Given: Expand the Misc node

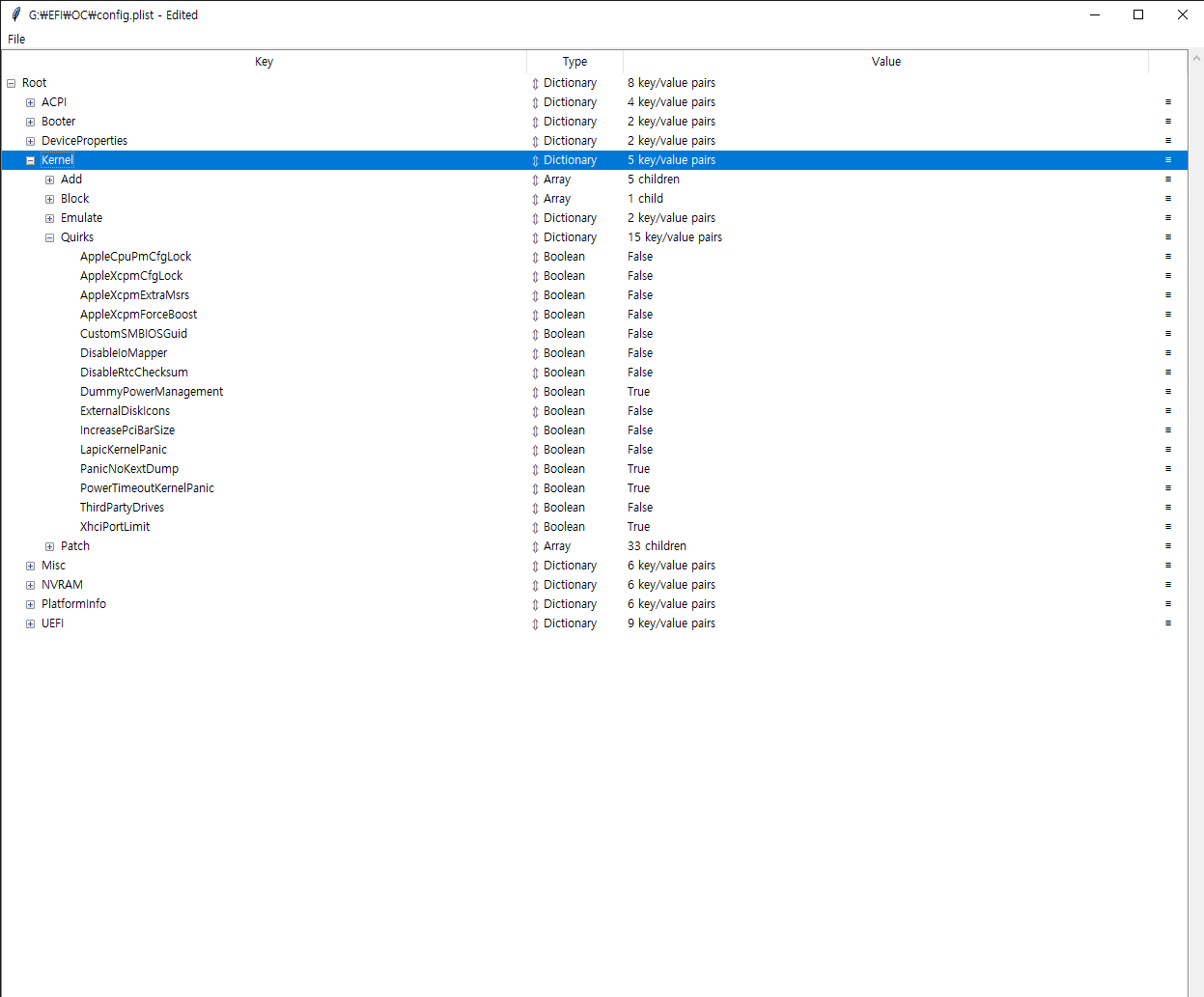Looking at the screenshot, I should [30, 566].
